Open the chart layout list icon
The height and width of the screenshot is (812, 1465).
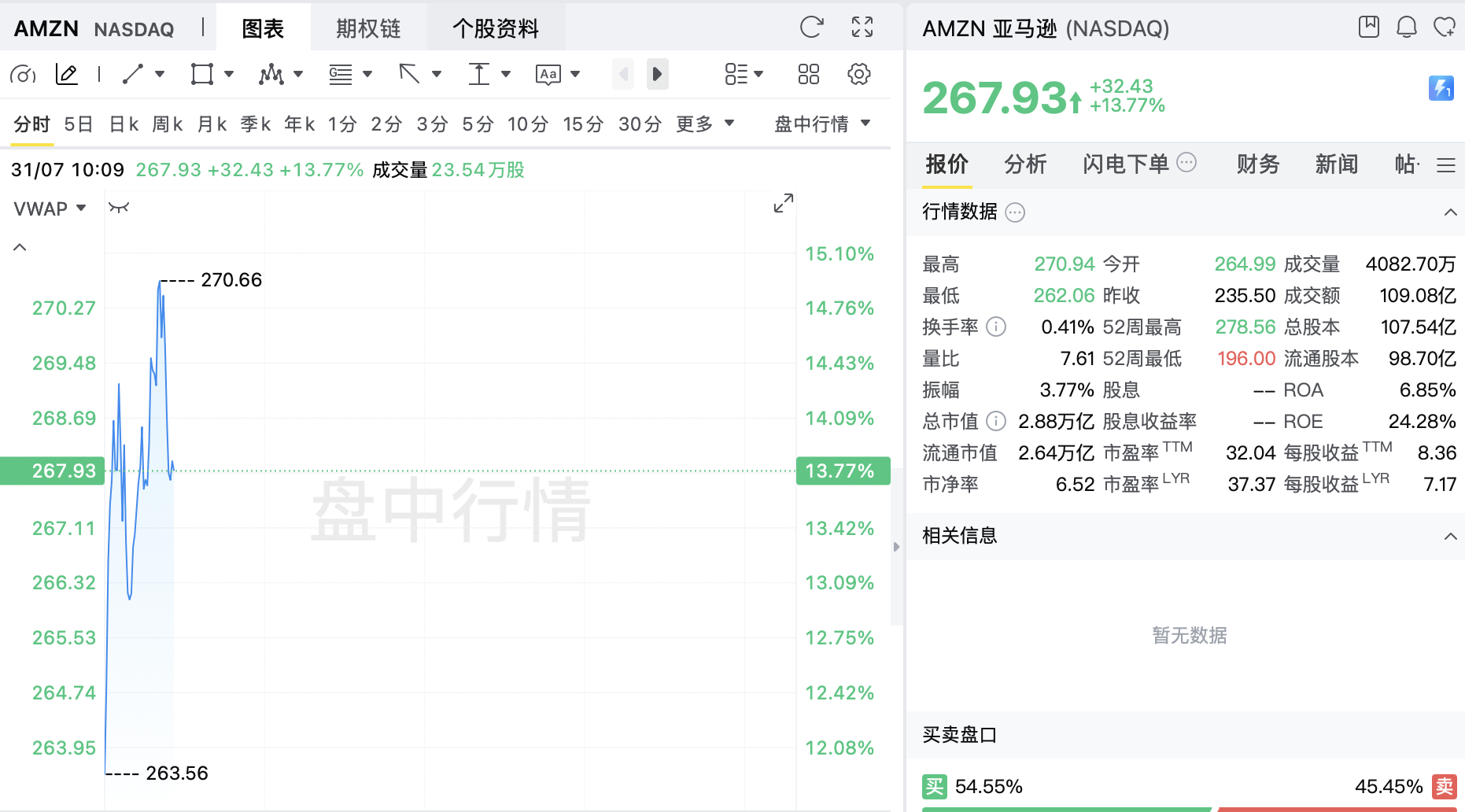point(736,74)
